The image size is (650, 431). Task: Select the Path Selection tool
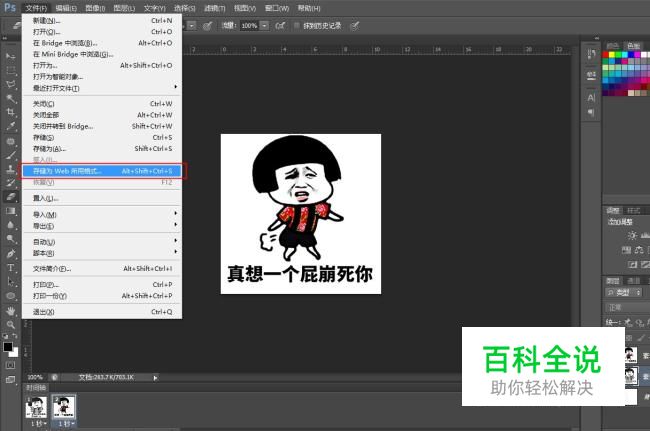[10, 282]
